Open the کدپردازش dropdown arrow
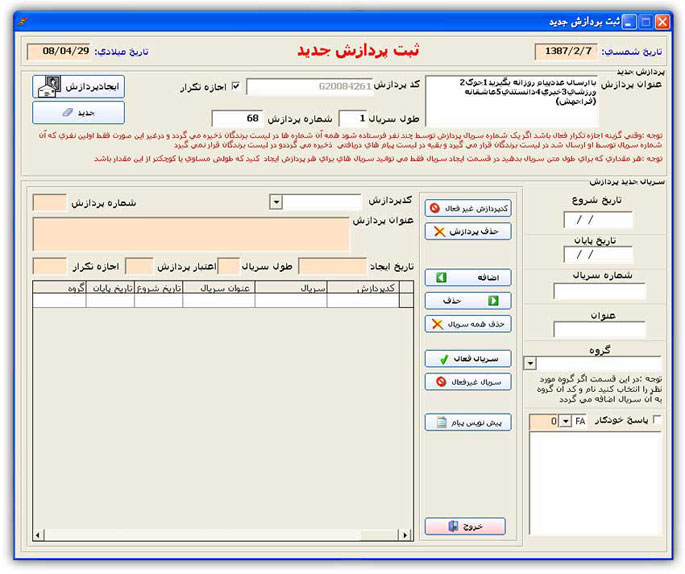The width and height of the screenshot is (685, 574). pos(276,202)
